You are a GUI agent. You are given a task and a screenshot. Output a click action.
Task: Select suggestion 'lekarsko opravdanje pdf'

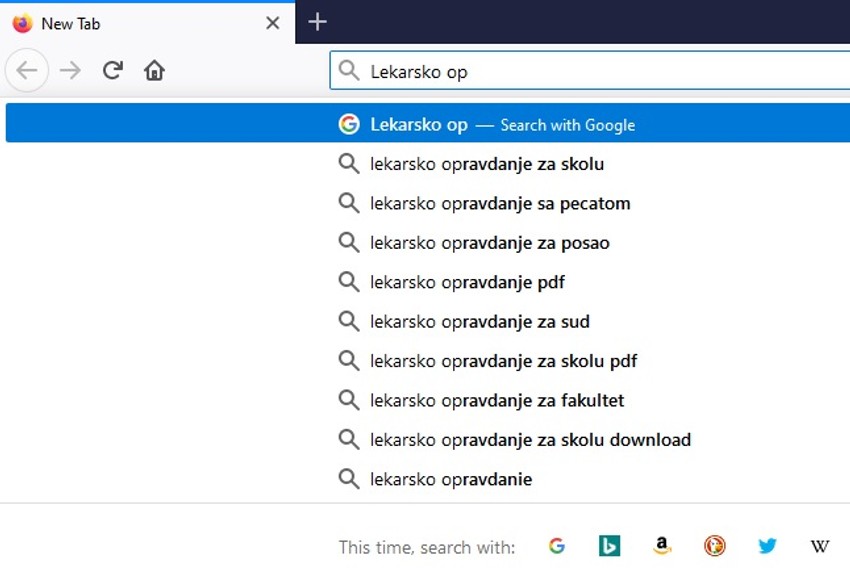pyautogui.click(x=467, y=282)
